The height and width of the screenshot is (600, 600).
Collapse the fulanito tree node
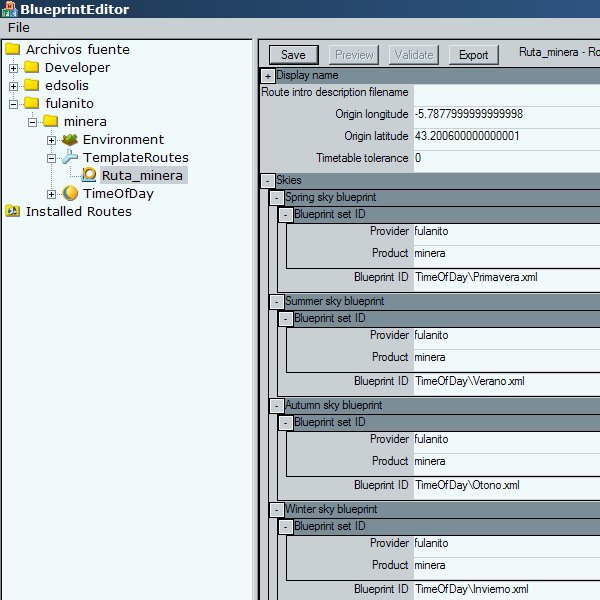(14, 104)
